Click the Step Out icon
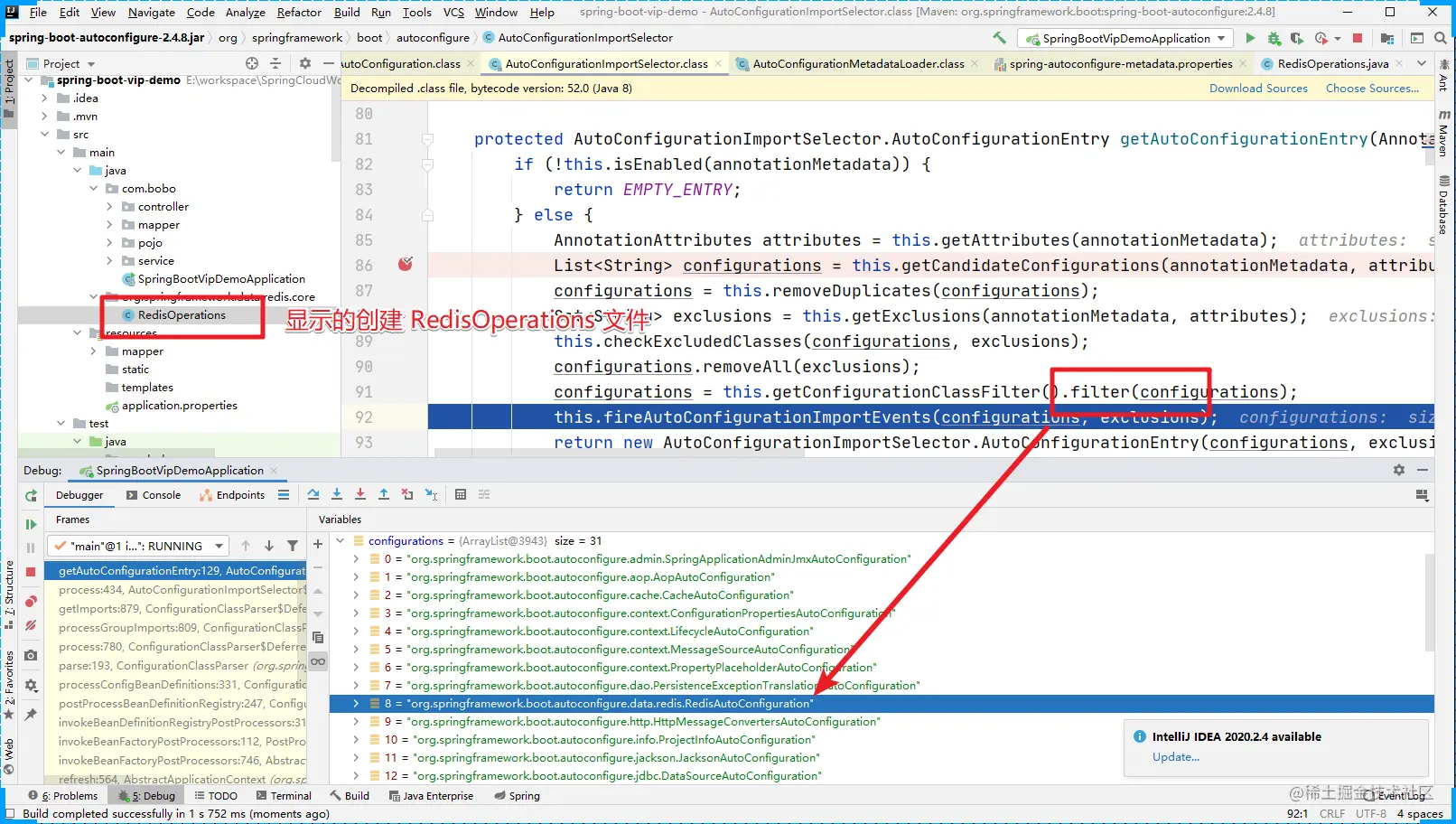1456x824 pixels. 383,494
